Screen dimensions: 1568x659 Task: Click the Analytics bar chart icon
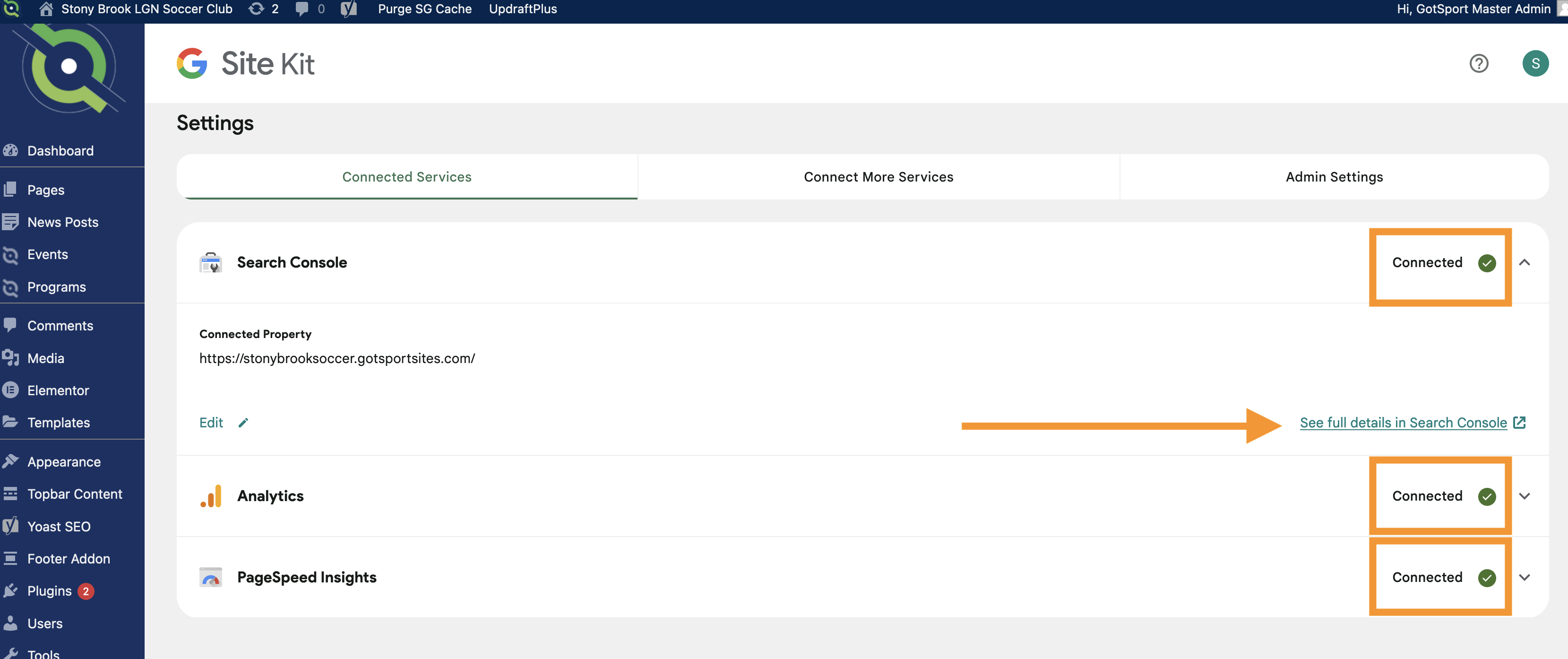pos(211,496)
